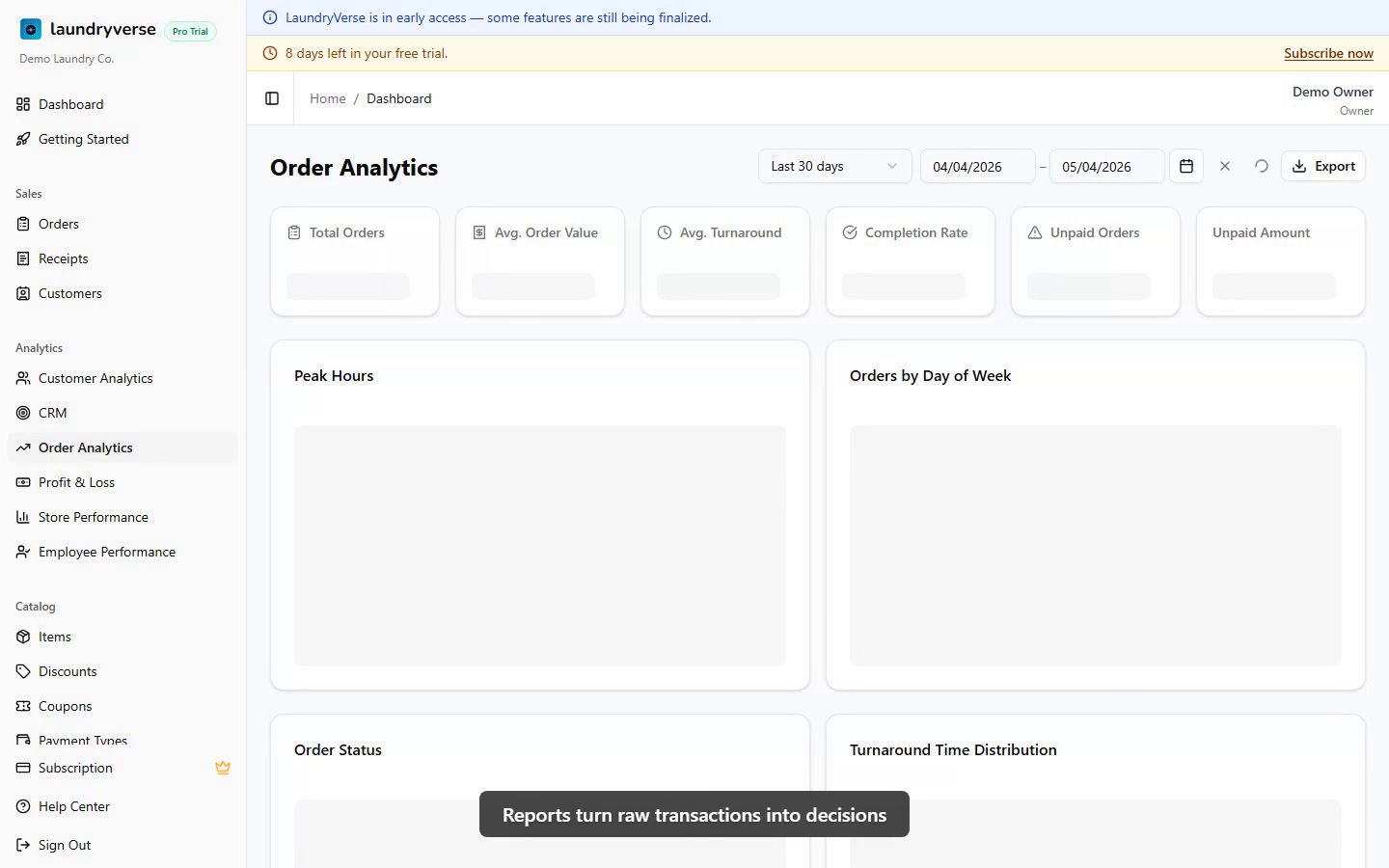Expand the Last 30 days dropdown
Image resolution: width=1389 pixels, height=868 pixels.
click(834, 166)
